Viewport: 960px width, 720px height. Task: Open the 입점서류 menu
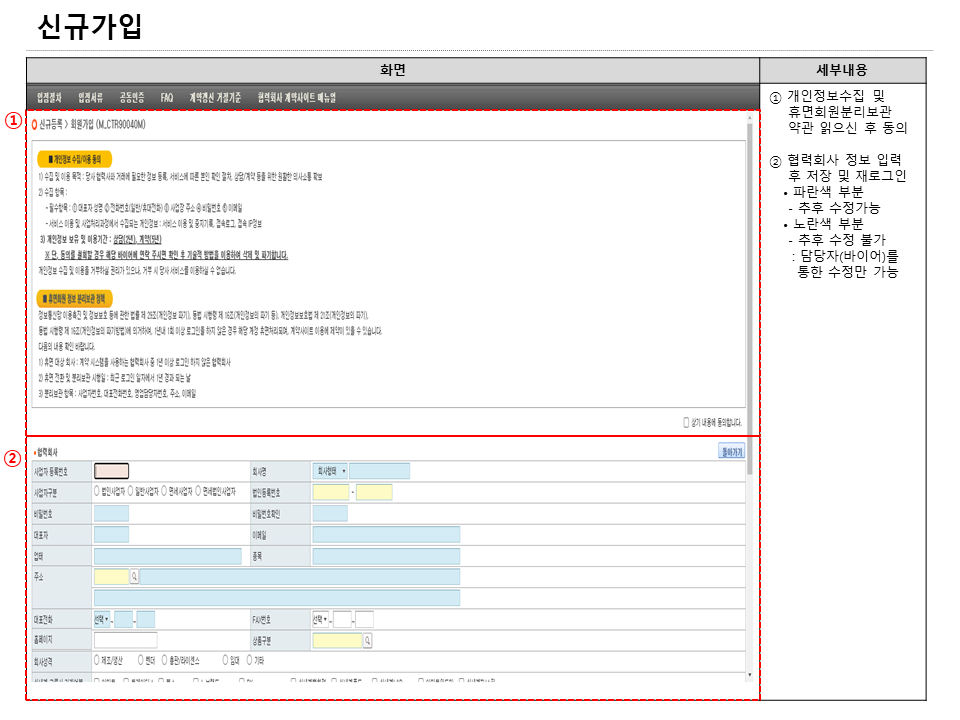[91, 98]
